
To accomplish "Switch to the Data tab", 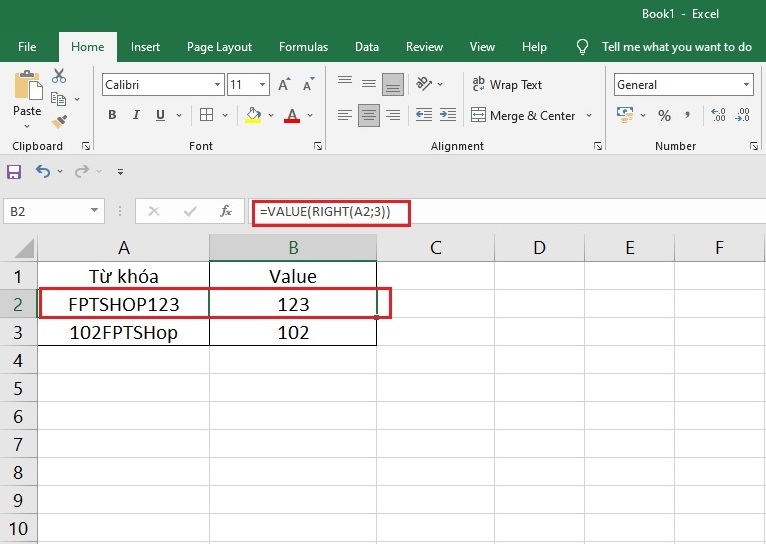I will click(x=367, y=47).
